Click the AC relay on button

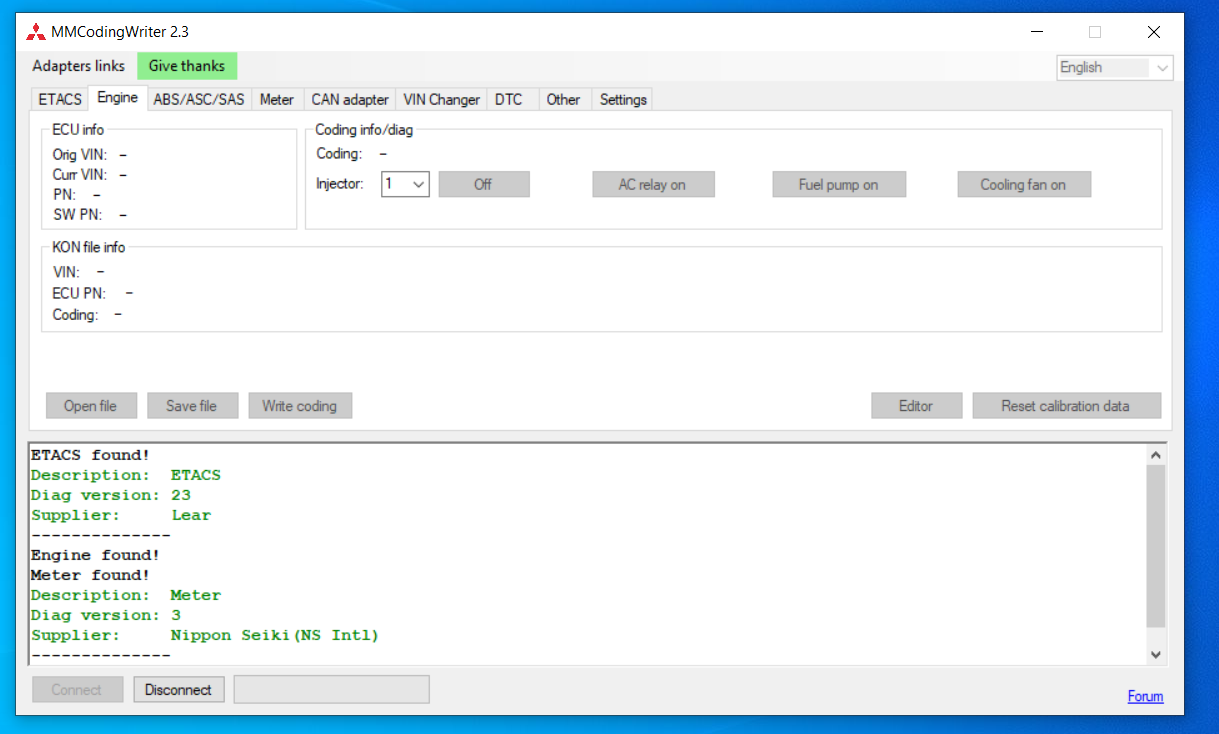tap(652, 184)
